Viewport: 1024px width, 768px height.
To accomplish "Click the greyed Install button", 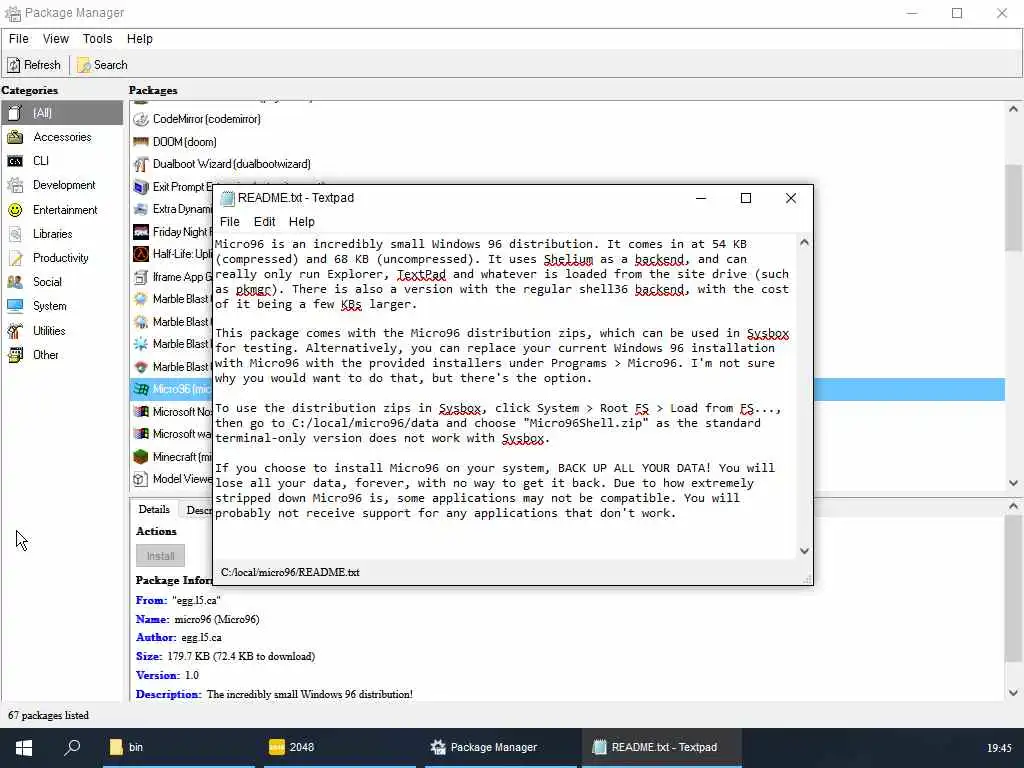I will [x=161, y=556].
